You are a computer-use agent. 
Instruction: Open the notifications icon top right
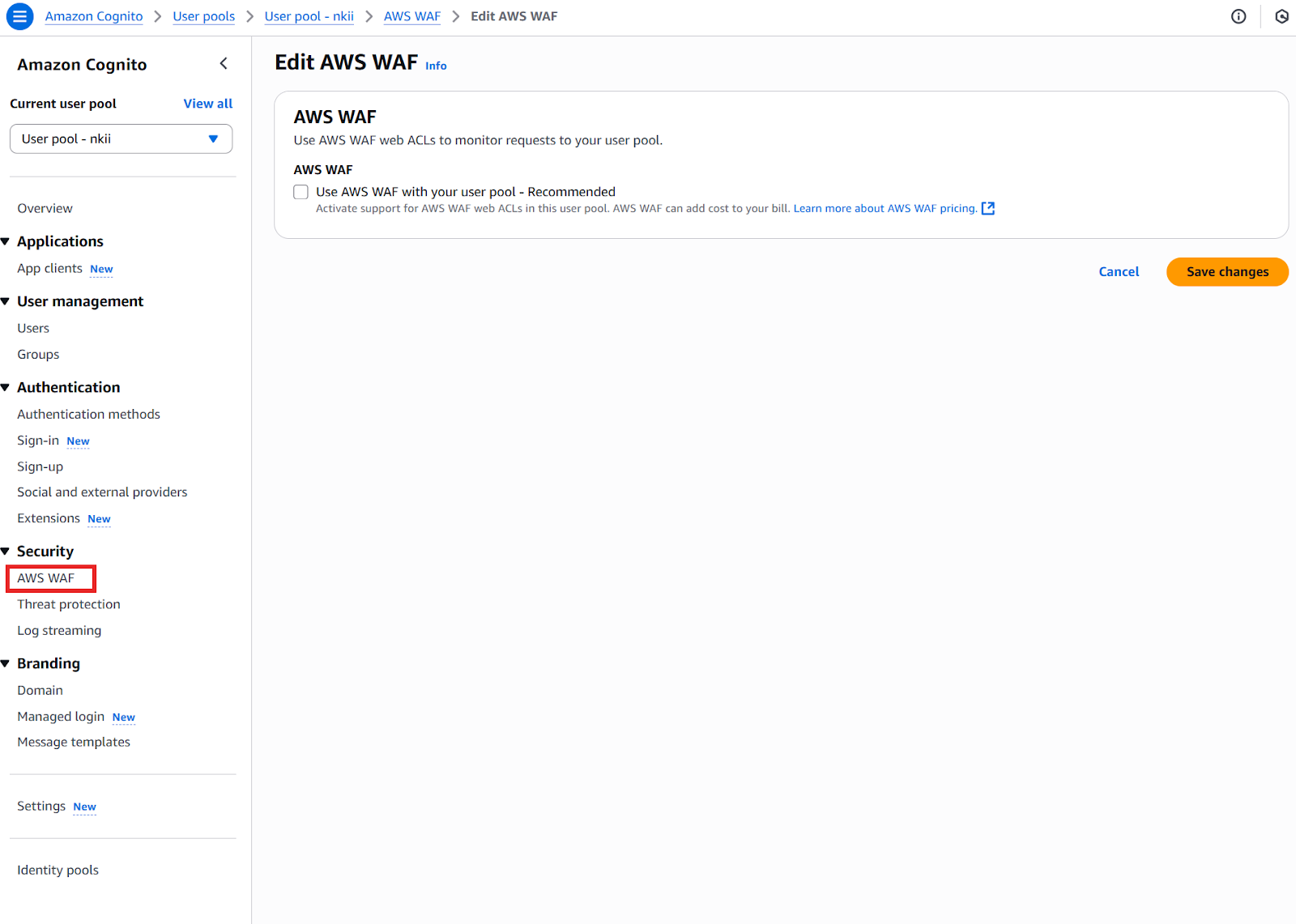1281,16
